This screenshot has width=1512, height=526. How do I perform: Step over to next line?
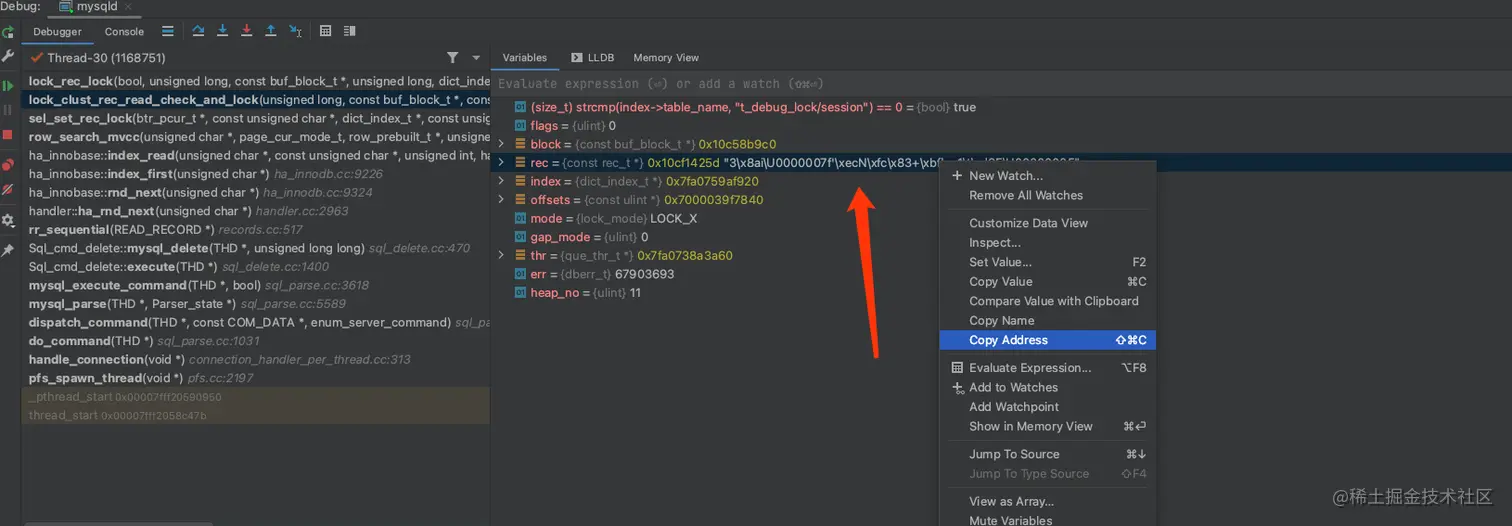tap(198, 31)
